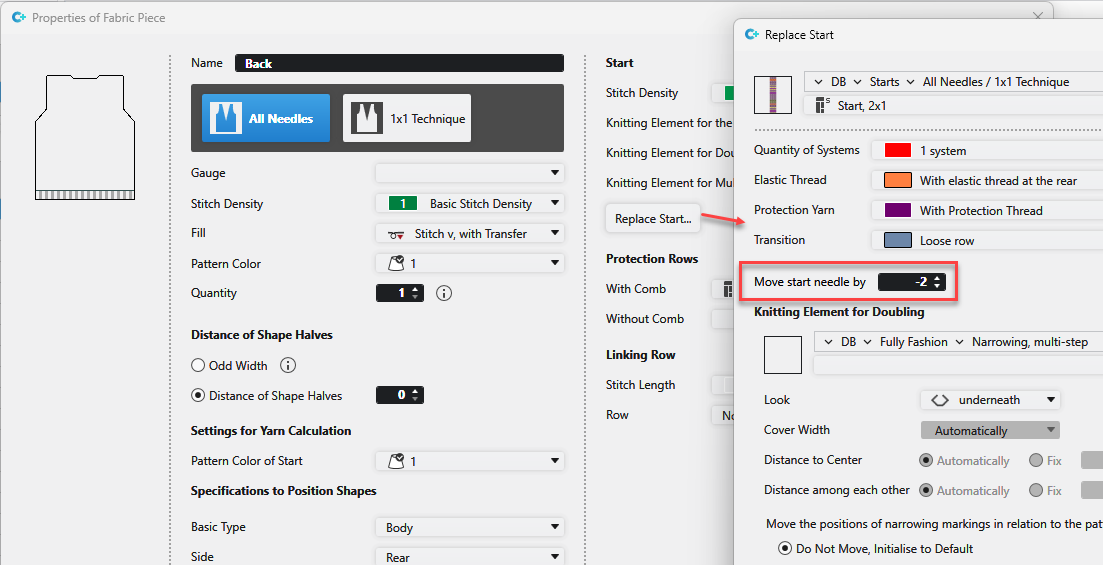Click the info icon next to Quantity
Image resolution: width=1103 pixels, height=565 pixels.
click(445, 293)
